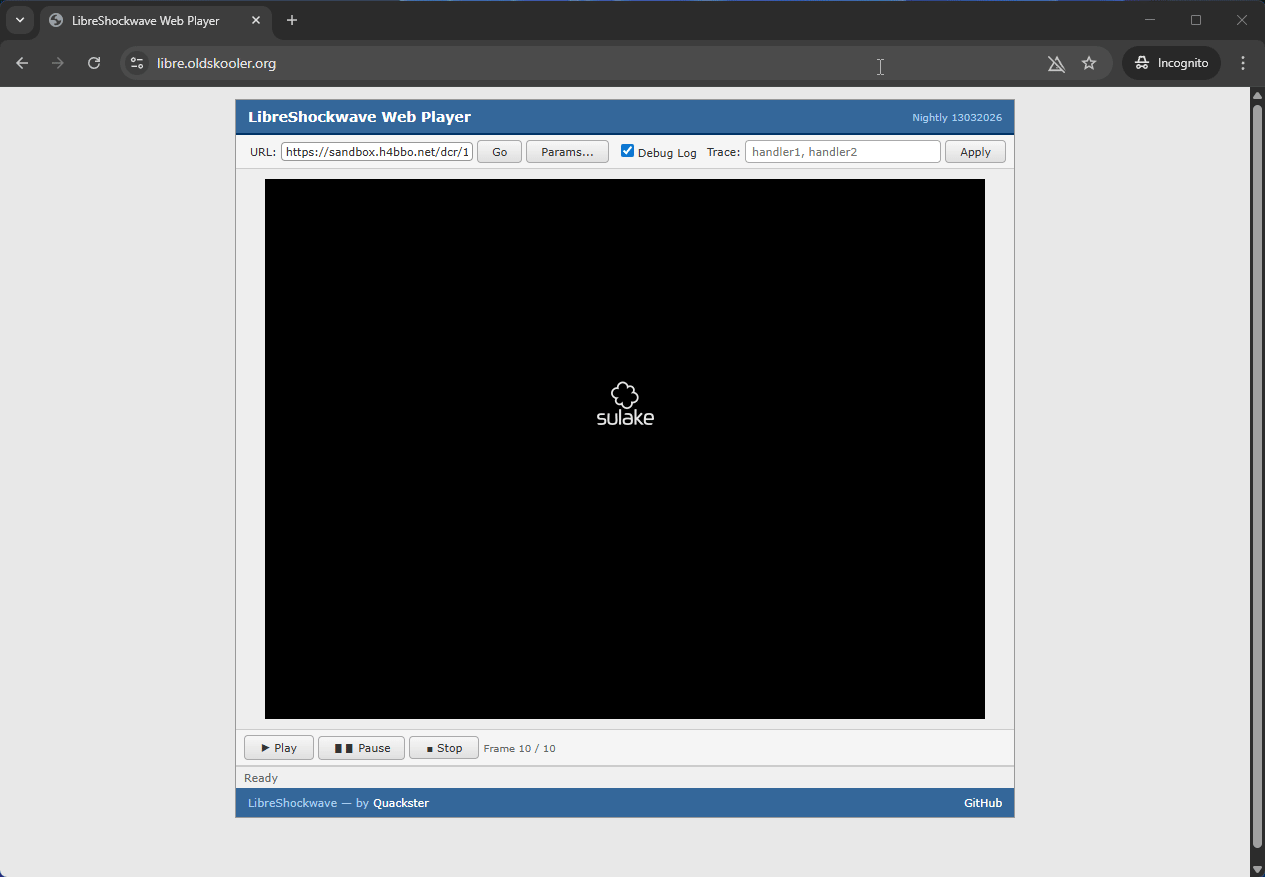Select the LibreShockwave Web Player browser tab

[x=155, y=20]
